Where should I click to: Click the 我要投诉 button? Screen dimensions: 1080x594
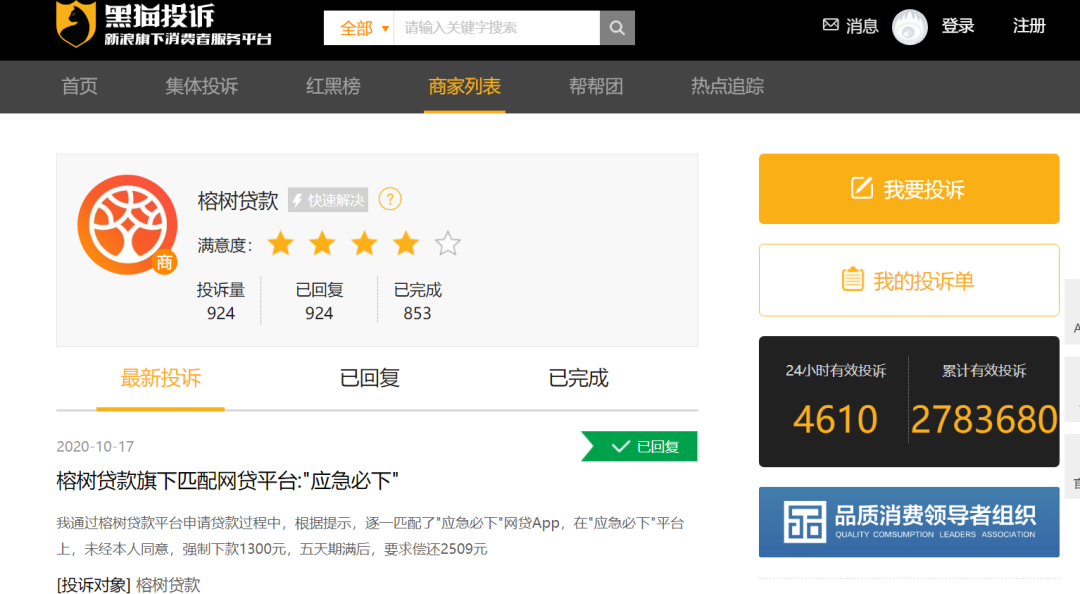pyautogui.click(x=909, y=188)
